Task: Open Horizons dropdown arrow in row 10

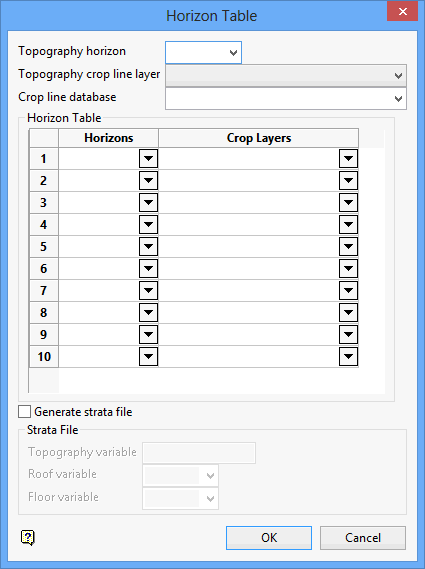Action: coord(148,357)
